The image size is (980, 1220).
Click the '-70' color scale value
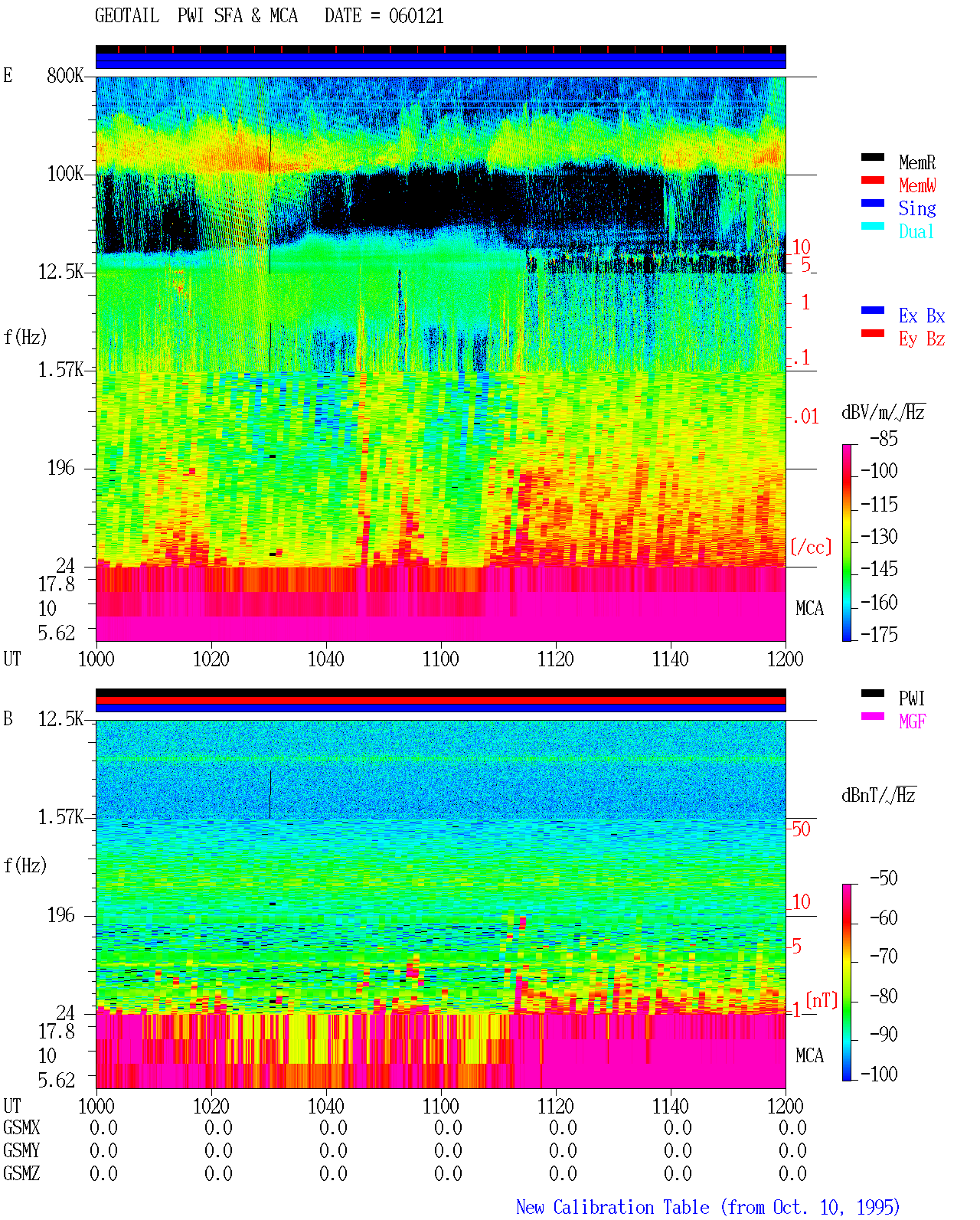coord(884,956)
